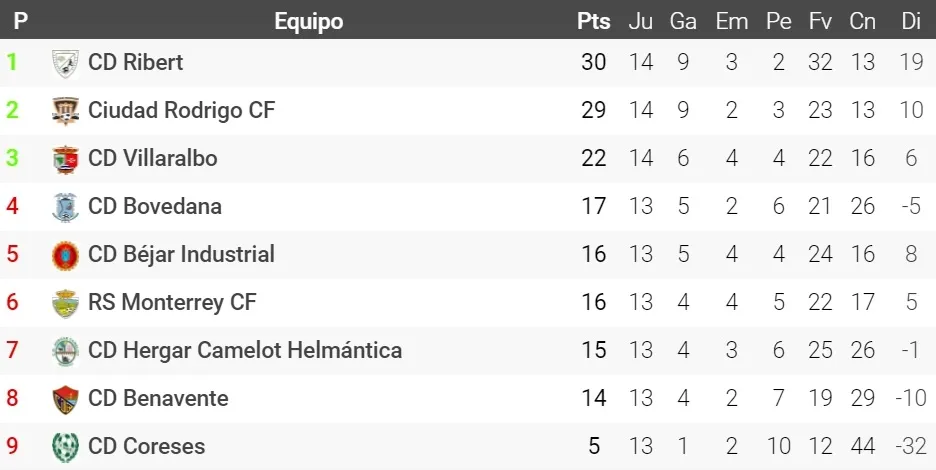Click the CD Coreses team crest
Image resolution: width=936 pixels, height=470 pixels.
[x=65, y=446]
